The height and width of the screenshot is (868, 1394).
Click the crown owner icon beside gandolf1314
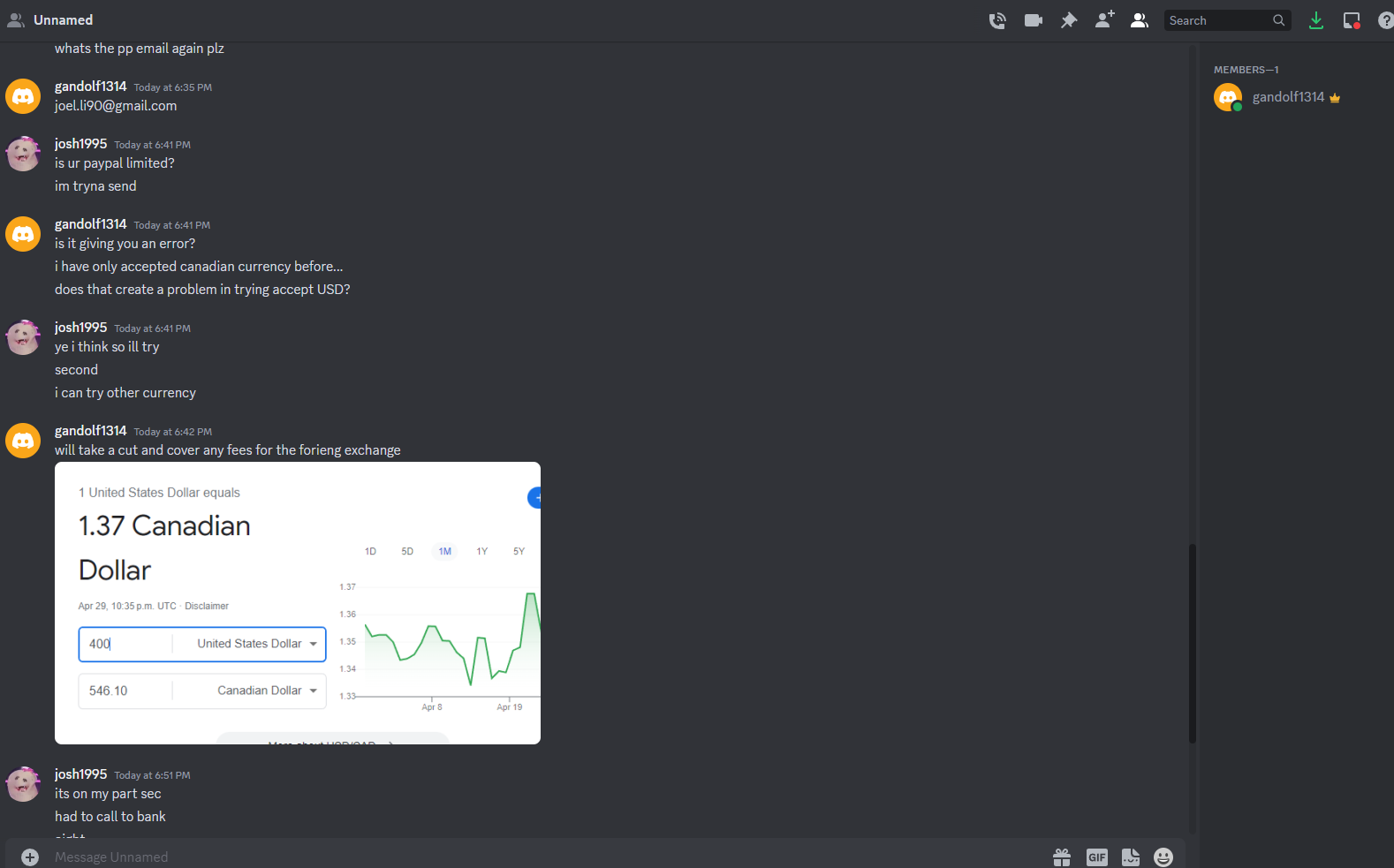click(x=1335, y=98)
